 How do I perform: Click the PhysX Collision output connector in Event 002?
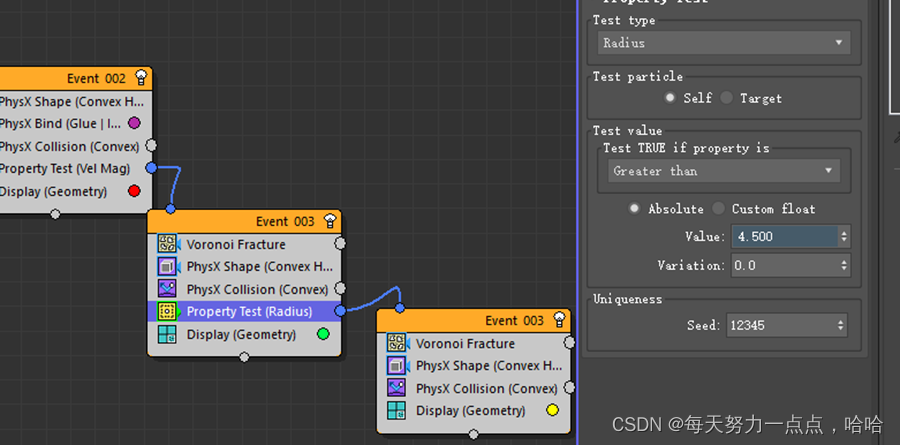pos(151,146)
